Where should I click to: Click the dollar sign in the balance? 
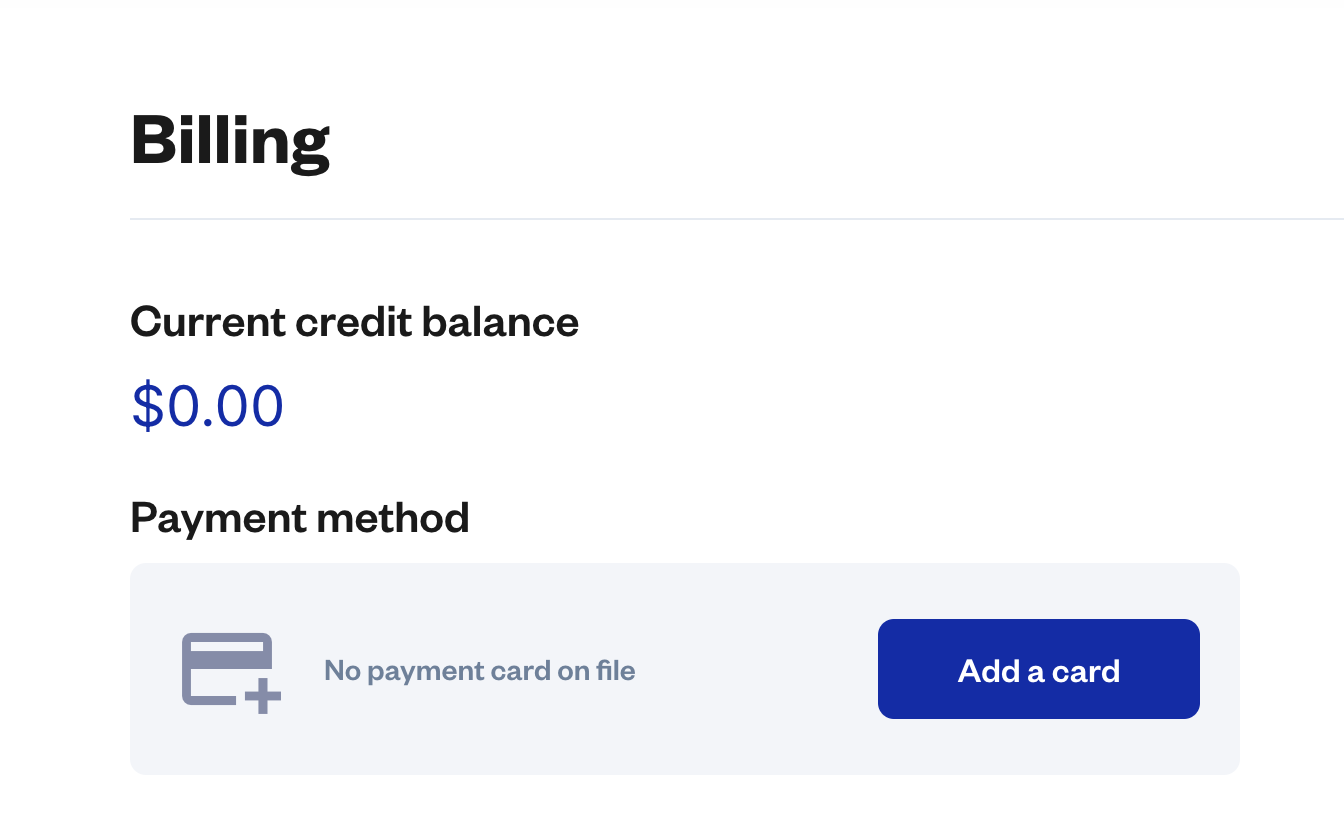(x=146, y=406)
